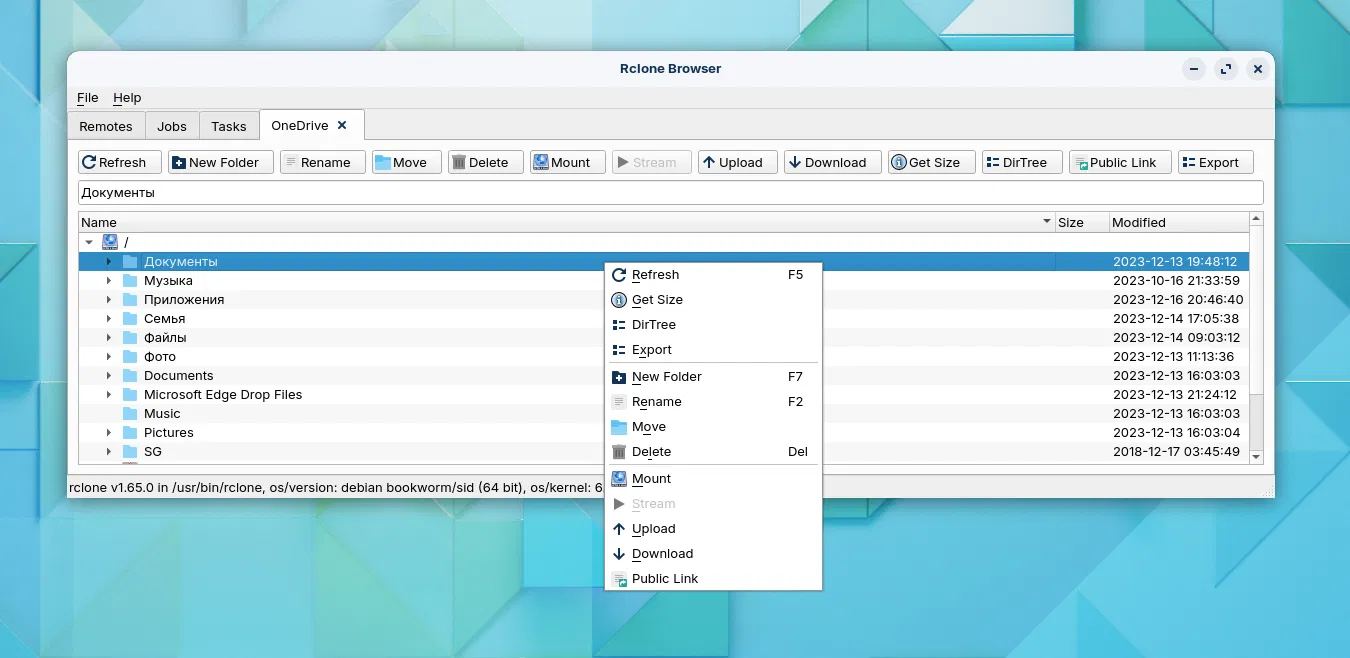Select the Фото folder icon
Image resolution: width=1350 pixels, height=658 pixels.
point(130,356)
